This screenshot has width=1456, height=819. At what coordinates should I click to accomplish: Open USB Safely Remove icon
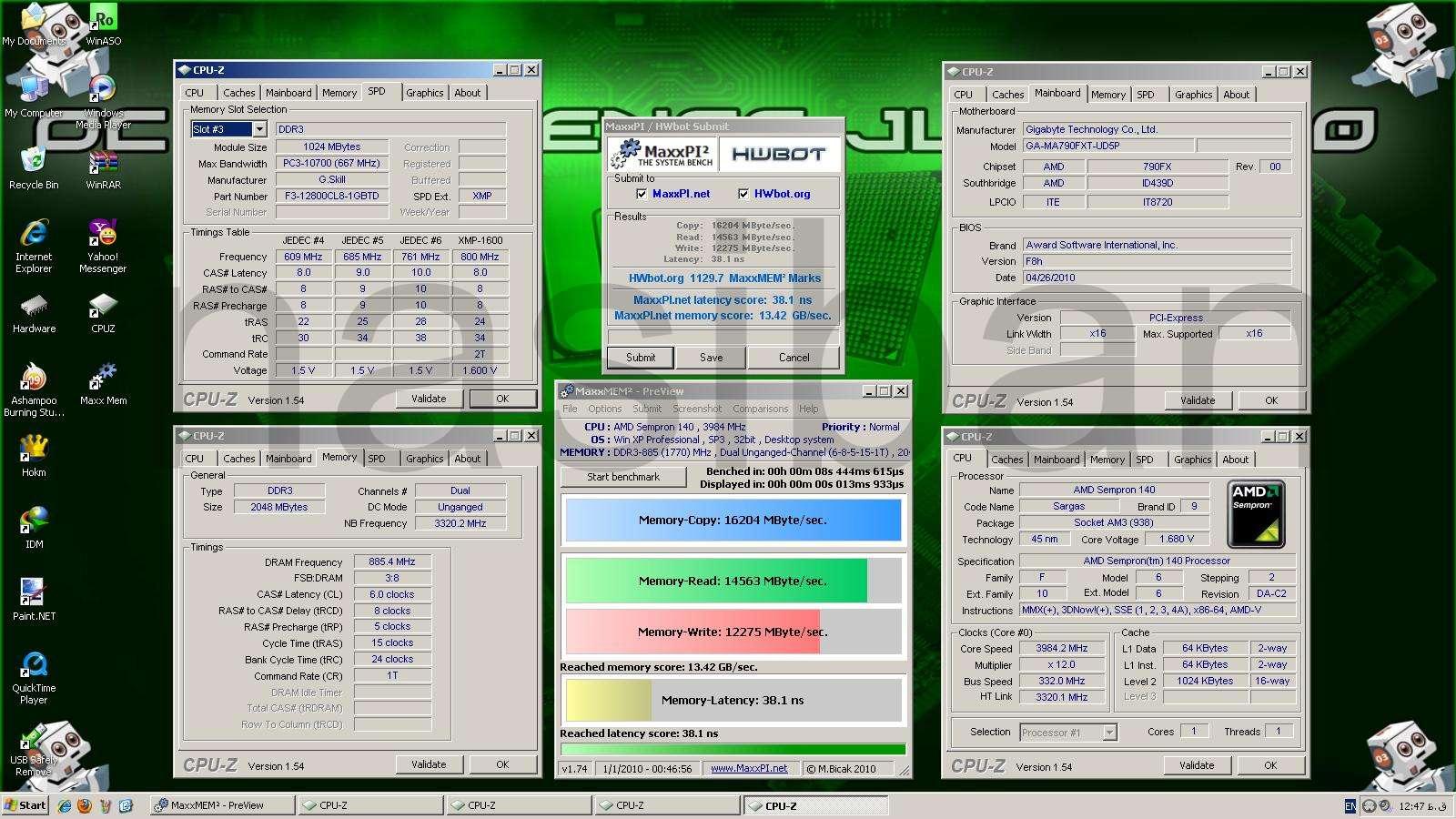click(x=34, y=750)
